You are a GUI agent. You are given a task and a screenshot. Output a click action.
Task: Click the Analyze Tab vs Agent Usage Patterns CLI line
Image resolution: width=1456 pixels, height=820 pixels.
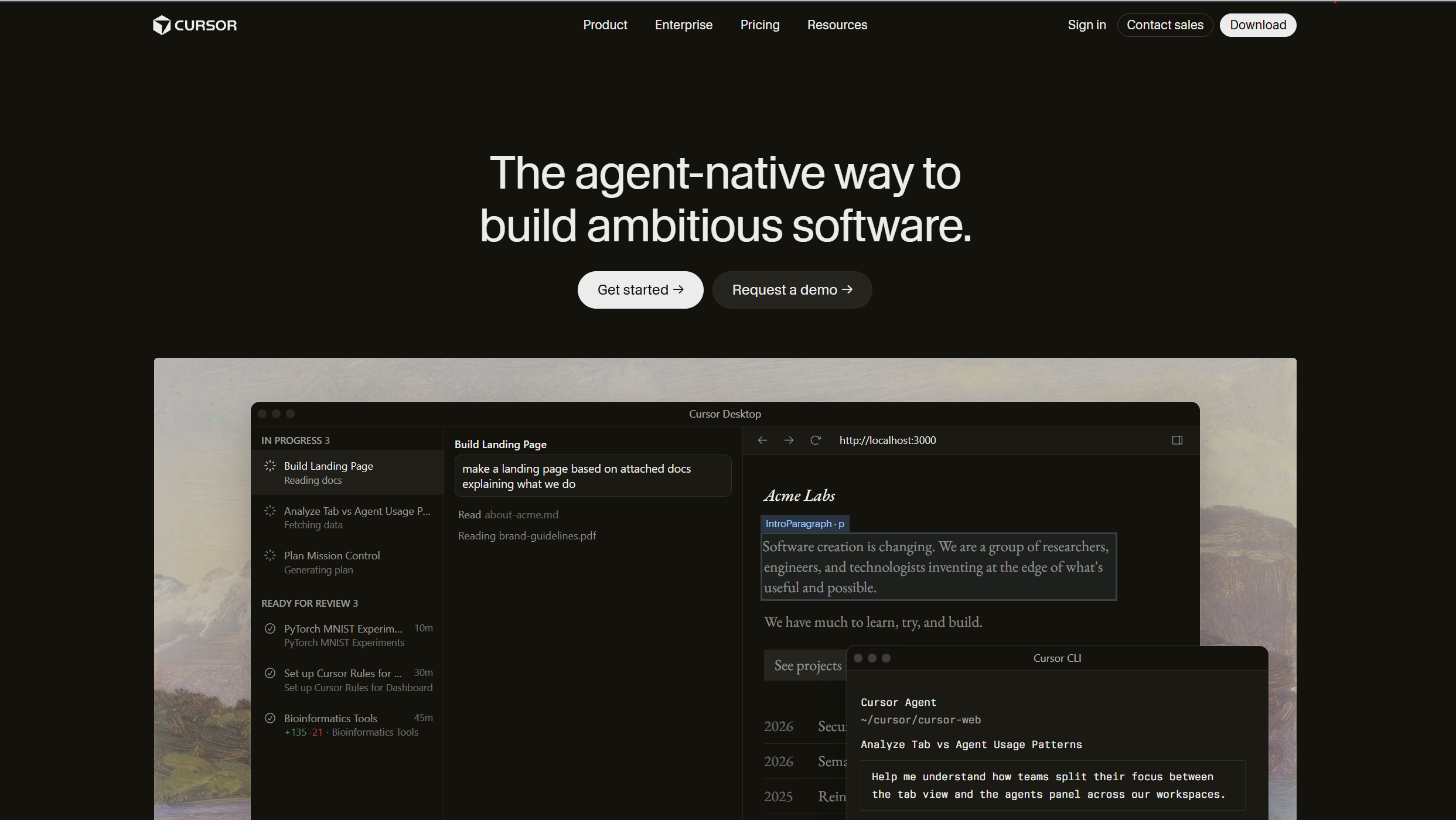(971, 744)
